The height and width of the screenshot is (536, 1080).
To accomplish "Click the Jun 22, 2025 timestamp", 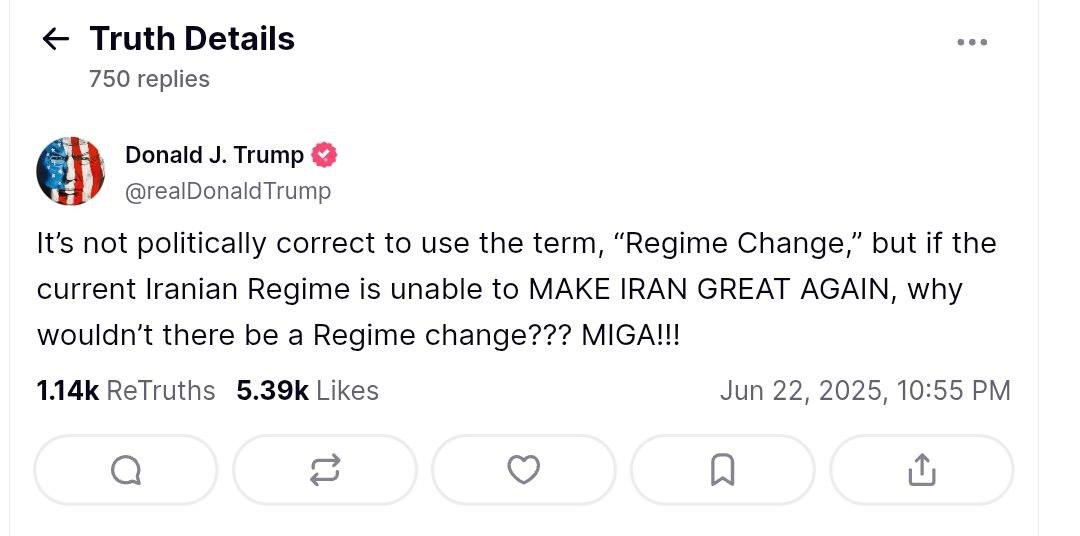I will 864,390.
